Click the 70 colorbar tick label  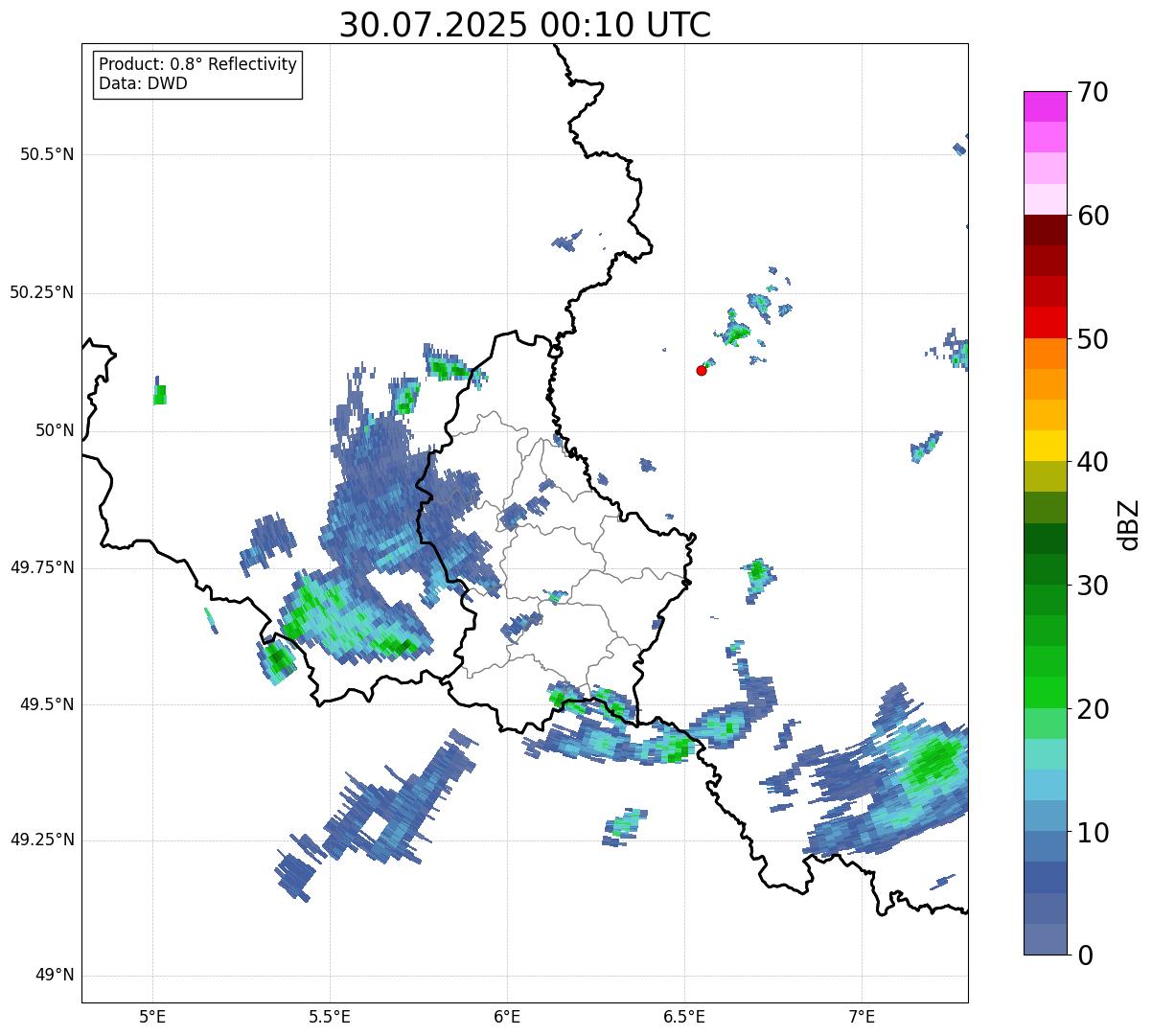(x=1093, y=92)
